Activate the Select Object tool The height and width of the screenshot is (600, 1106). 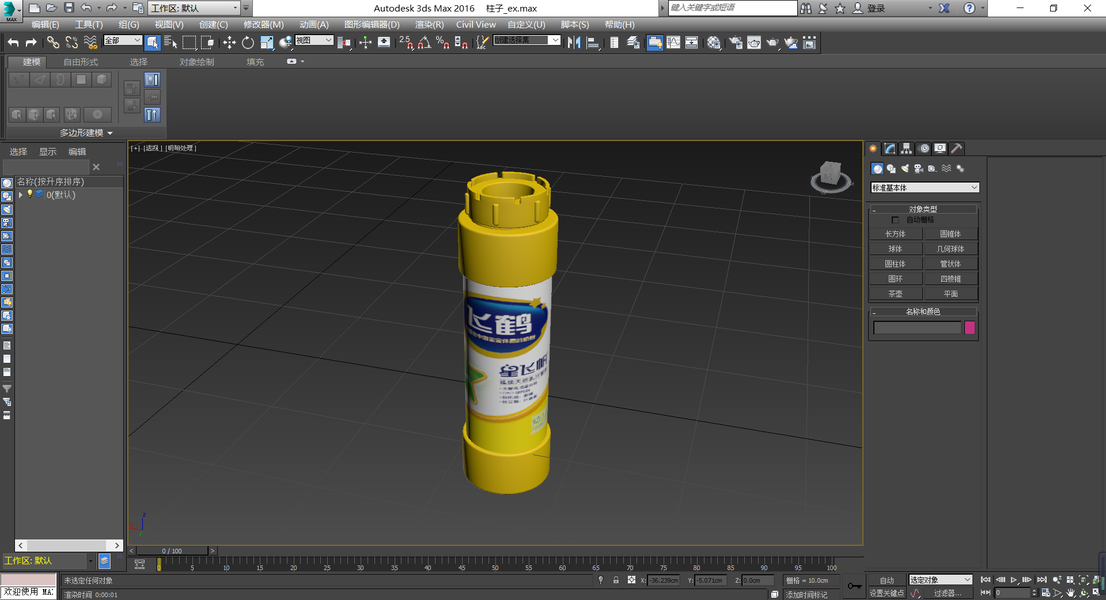tap(152, 42)
